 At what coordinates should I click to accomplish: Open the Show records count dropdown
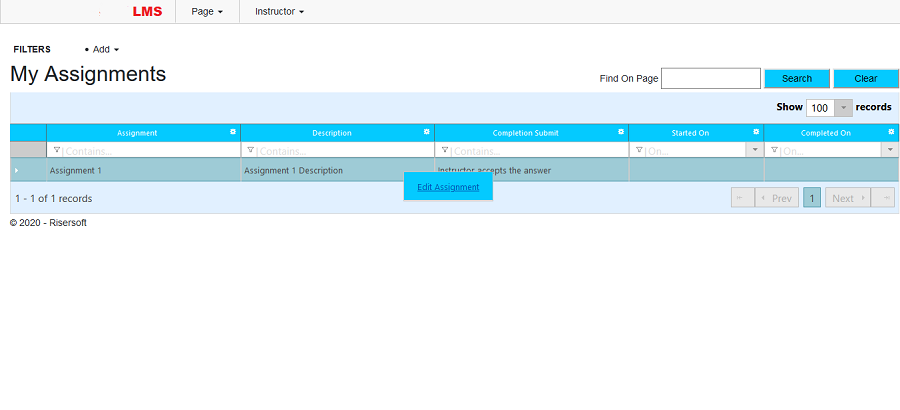[843, 108]
